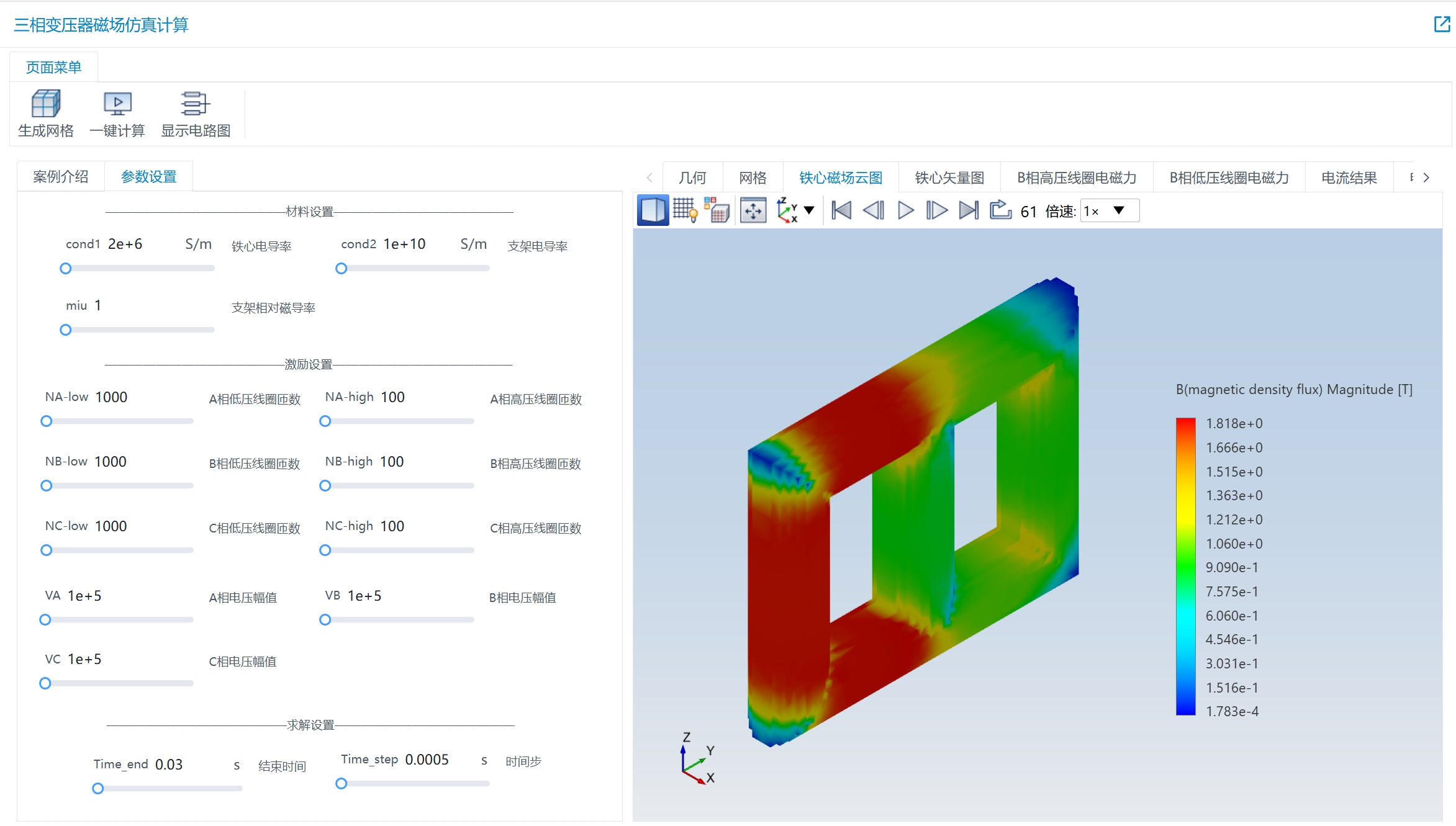Open the 倍速 playback speed dropdown
Viewport: 1456px width, 826px height.
click(x=1110, y=211)
